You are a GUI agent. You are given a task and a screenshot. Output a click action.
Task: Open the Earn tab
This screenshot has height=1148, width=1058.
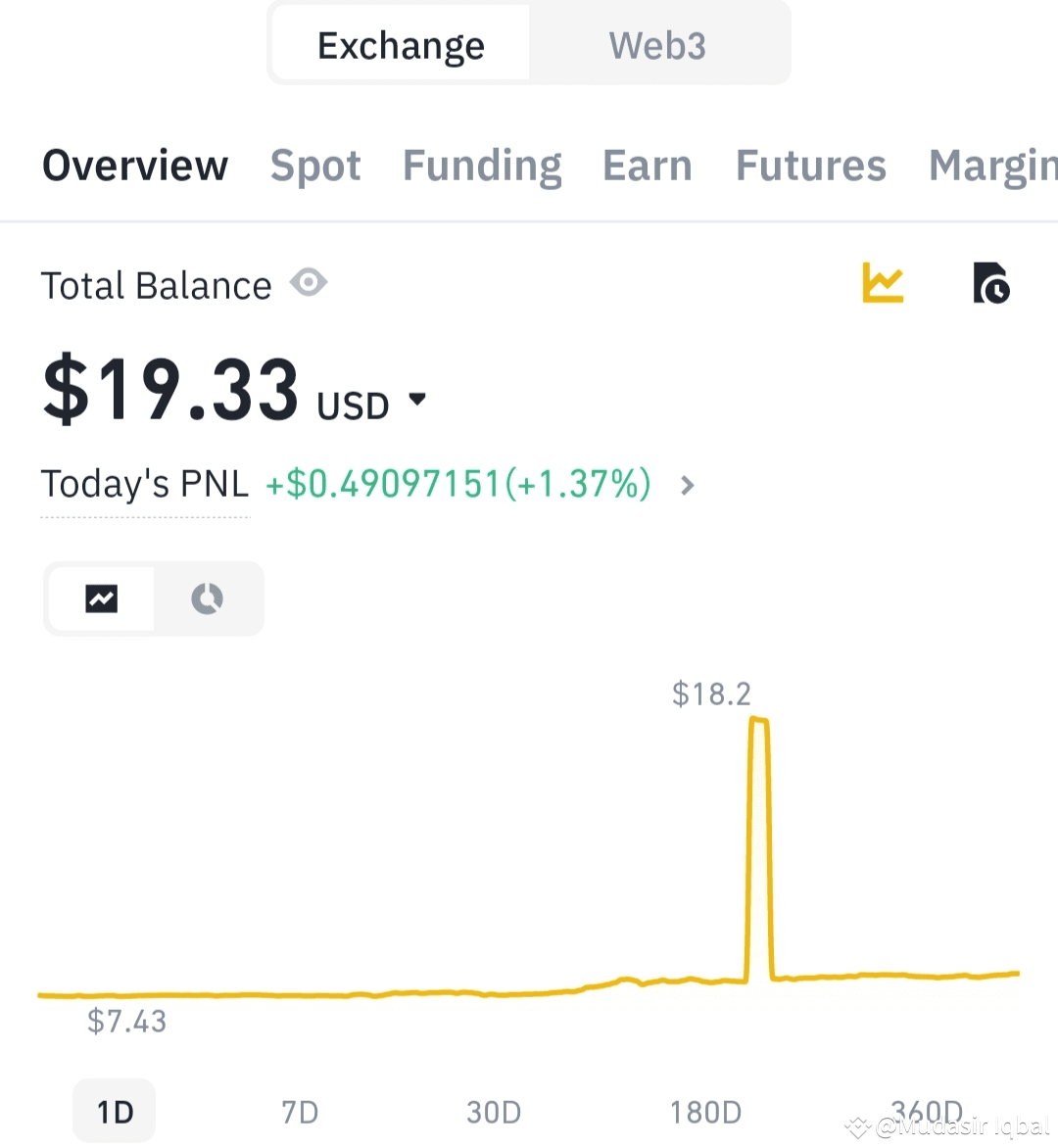pos(647,166)
